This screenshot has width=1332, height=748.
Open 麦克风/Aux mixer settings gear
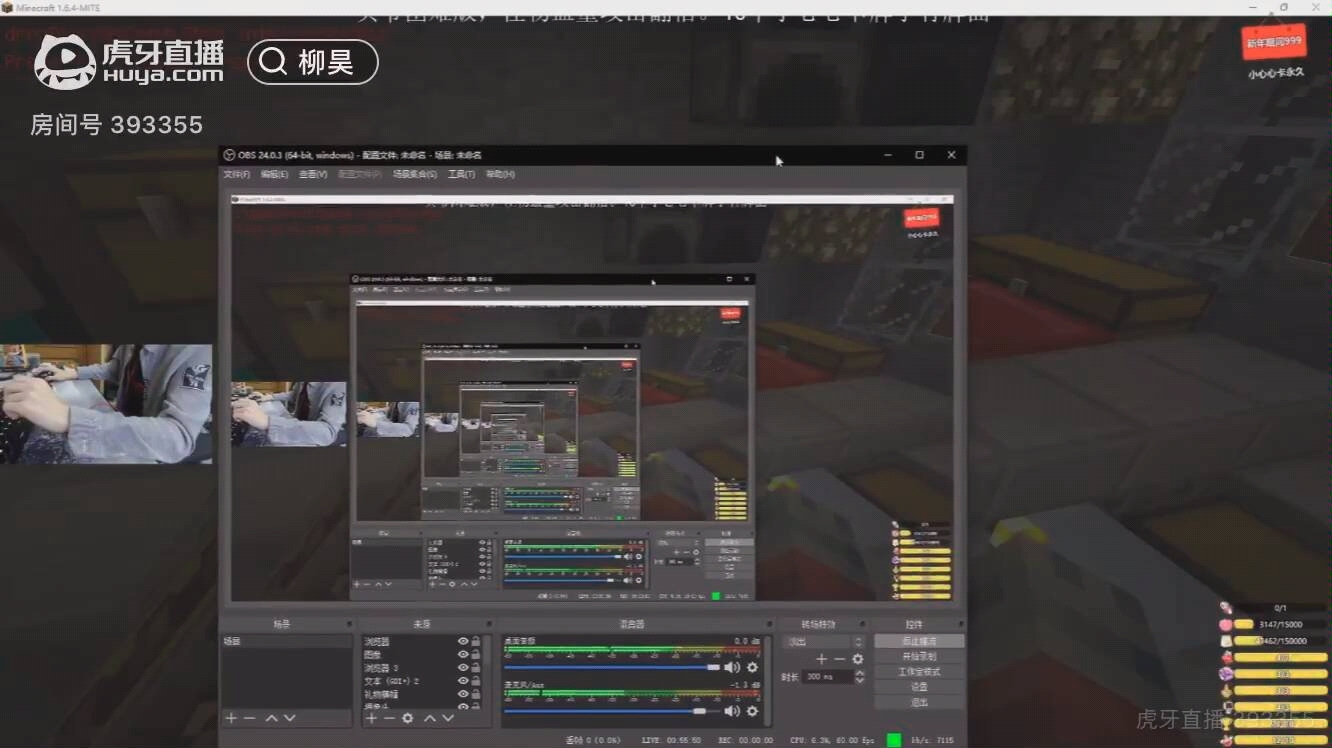click(x=752, y=711)
